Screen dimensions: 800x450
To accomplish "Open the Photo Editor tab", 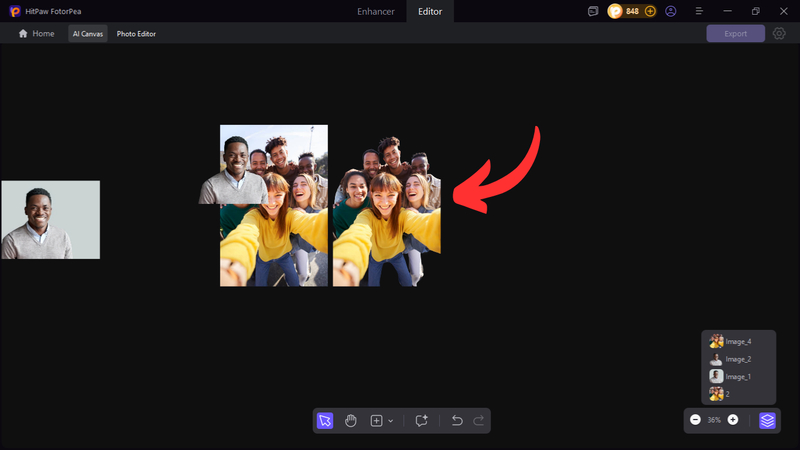I will tap(136, 34).
